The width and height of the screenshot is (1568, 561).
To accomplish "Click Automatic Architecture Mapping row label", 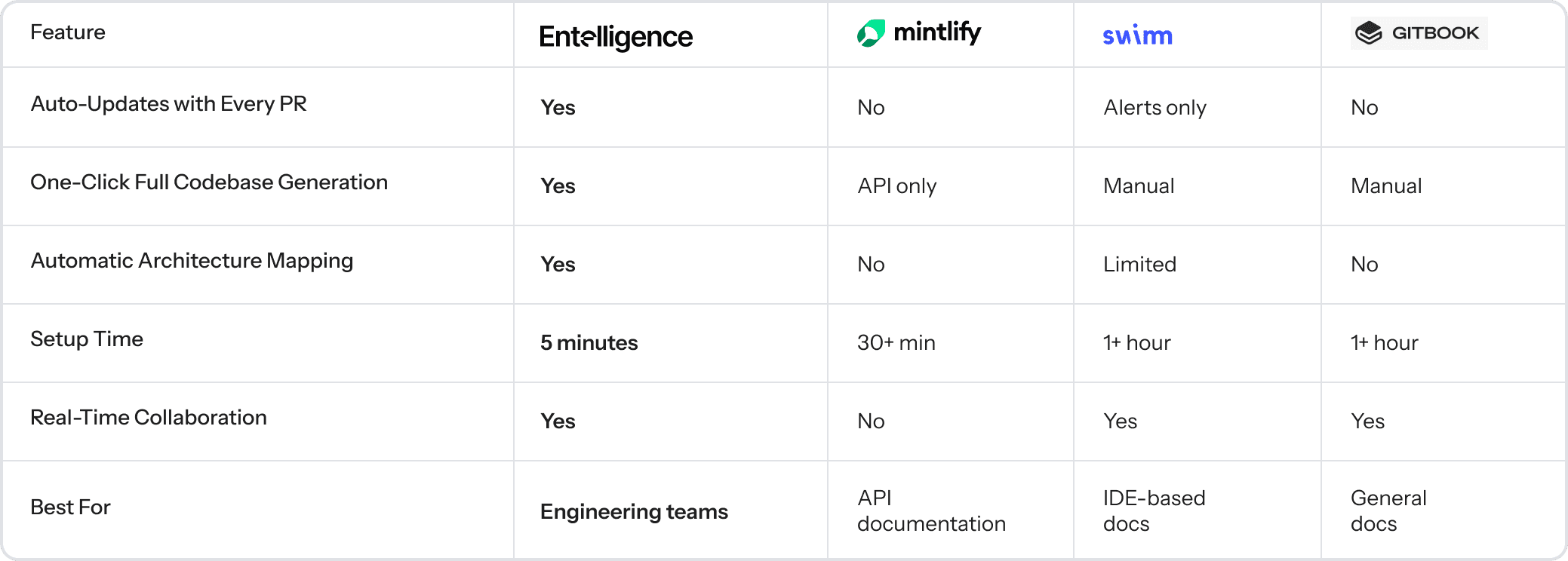I will coord(192,261).
